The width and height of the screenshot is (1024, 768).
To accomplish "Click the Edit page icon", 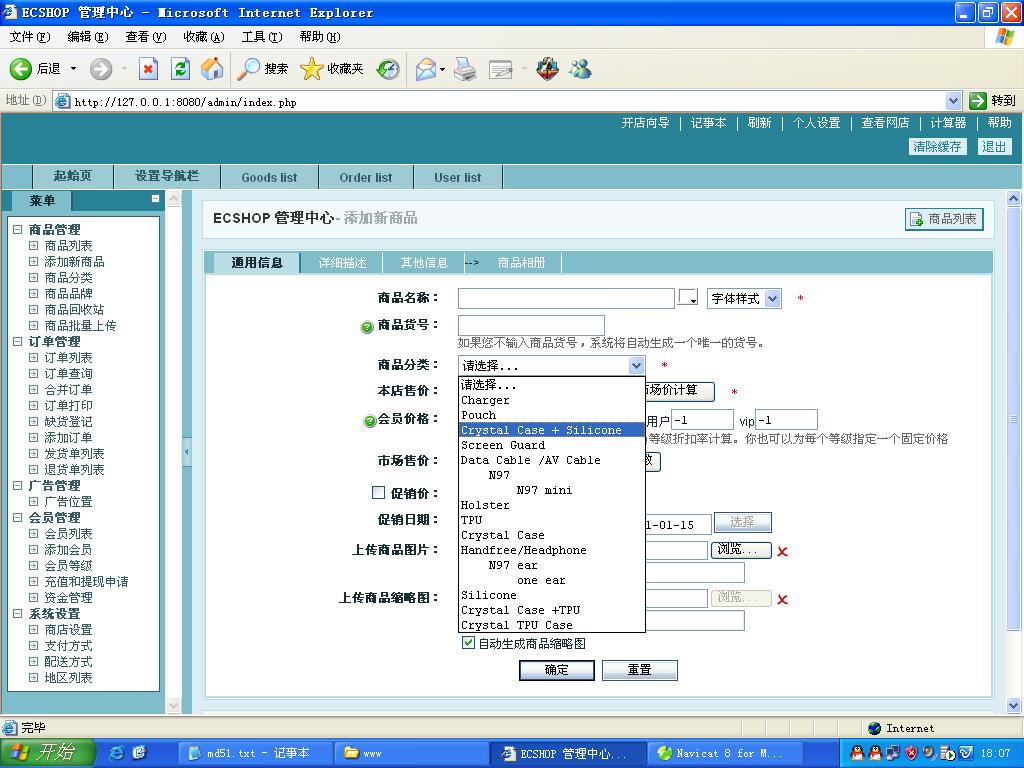I will tap(501, 69).
